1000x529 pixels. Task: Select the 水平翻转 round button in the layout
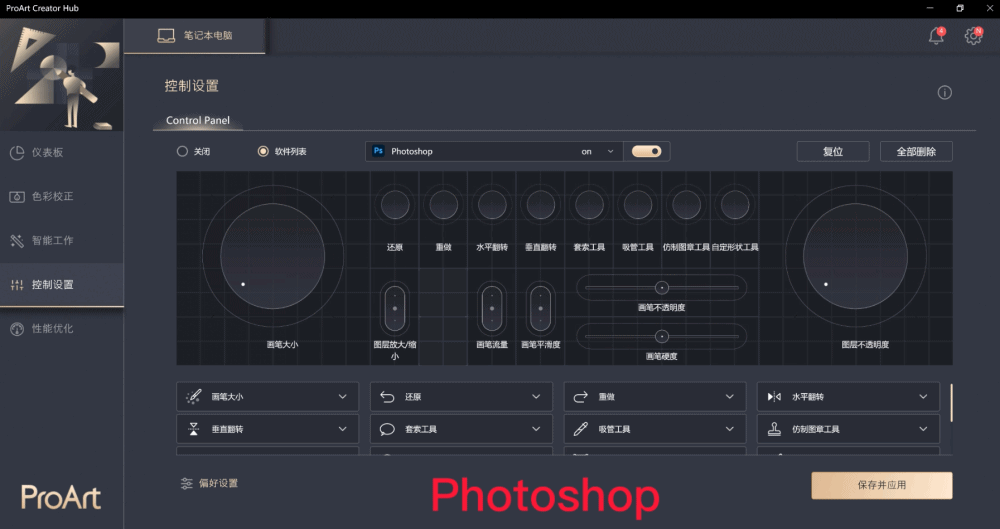pos(492,205)
